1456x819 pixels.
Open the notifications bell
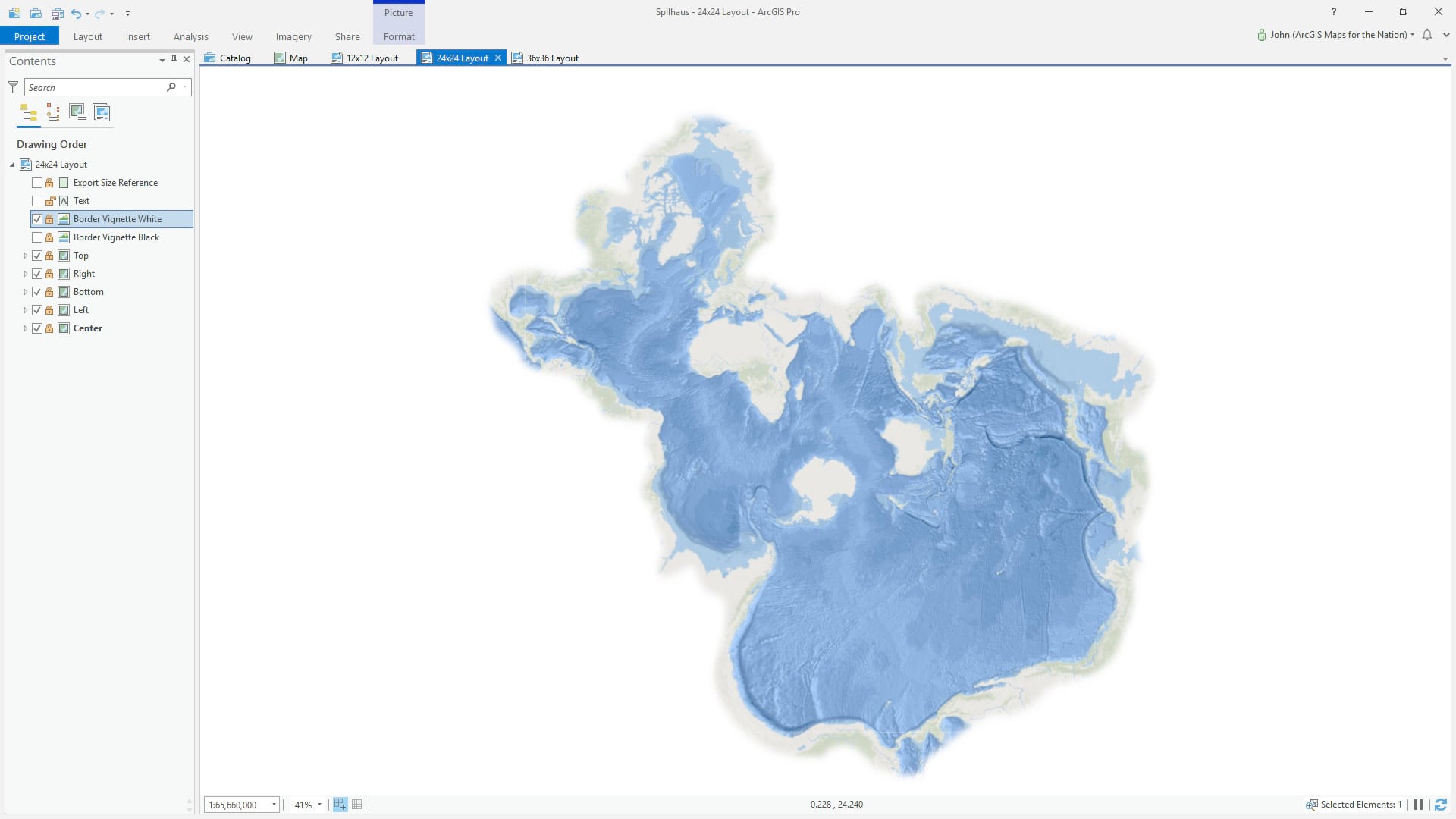(x=1427, y=35)
